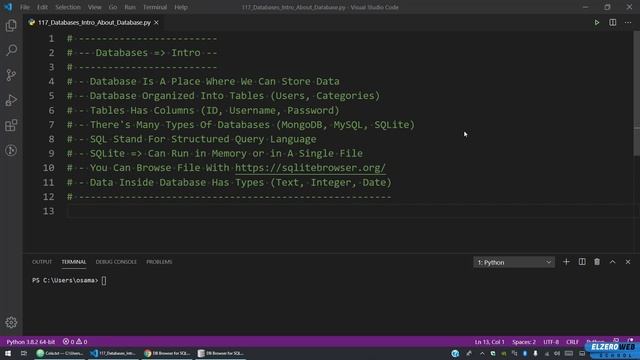The height and width of the screenshot is (360, 640).
Task: Open the PROBLEMS panel tab
Action: pyautogui.click(x=159, y=262)
